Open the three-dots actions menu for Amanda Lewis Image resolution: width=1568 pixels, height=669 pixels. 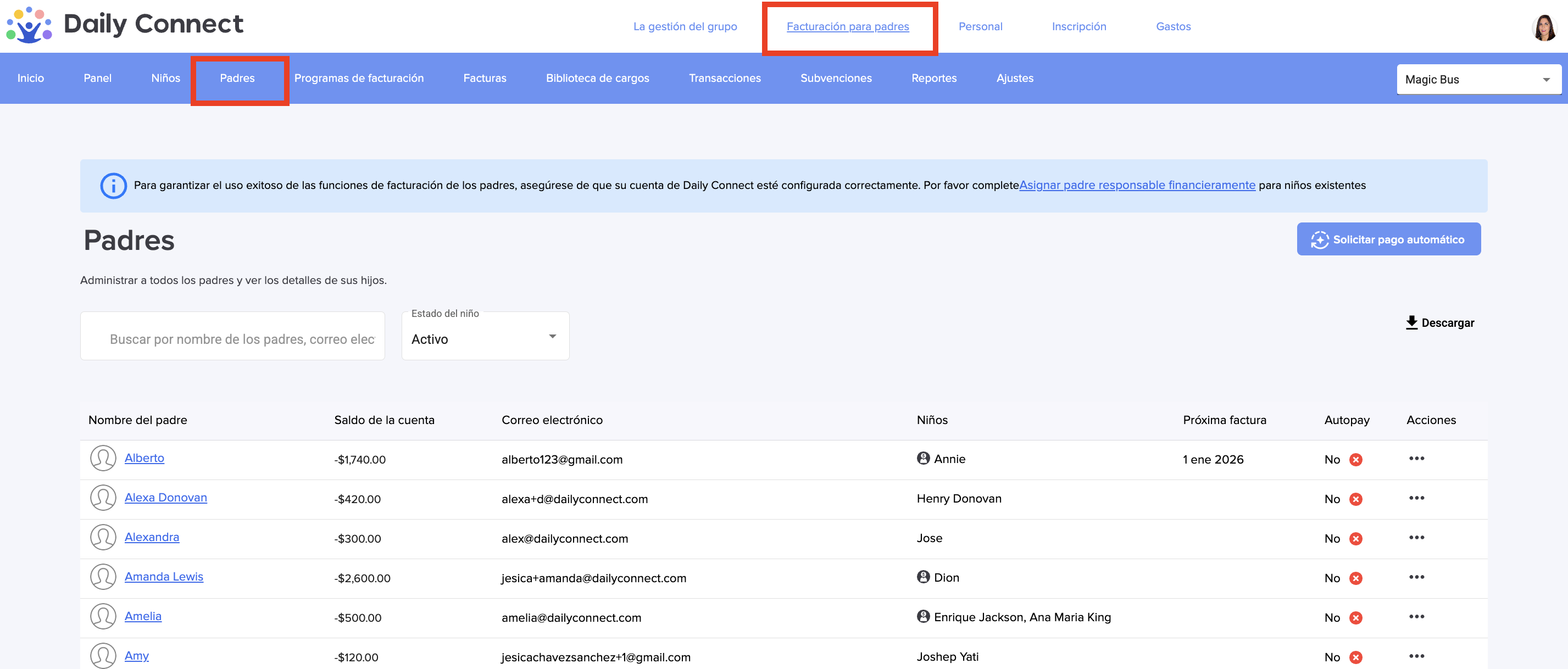tap(1416, 577)
